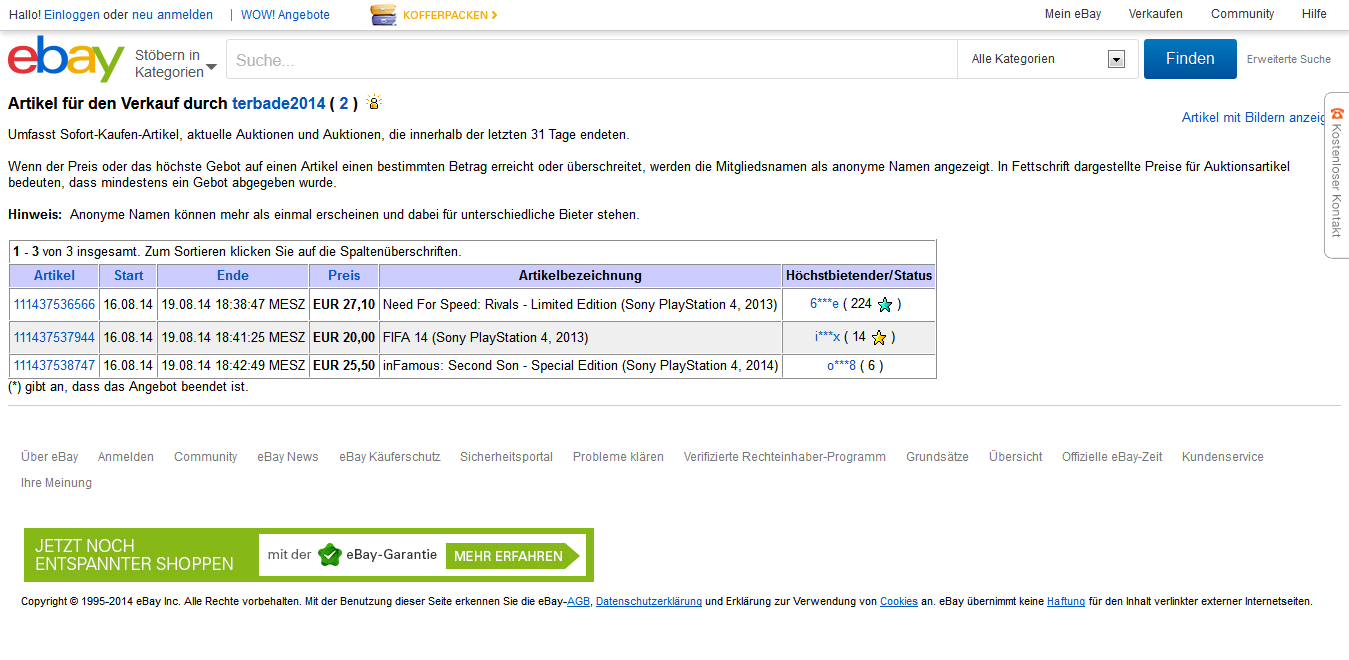The height and width of the screenshot is (660, 1349).
Task: Click the Jetzt noch entspannter shoppen banner
Action: click(309, 555)
